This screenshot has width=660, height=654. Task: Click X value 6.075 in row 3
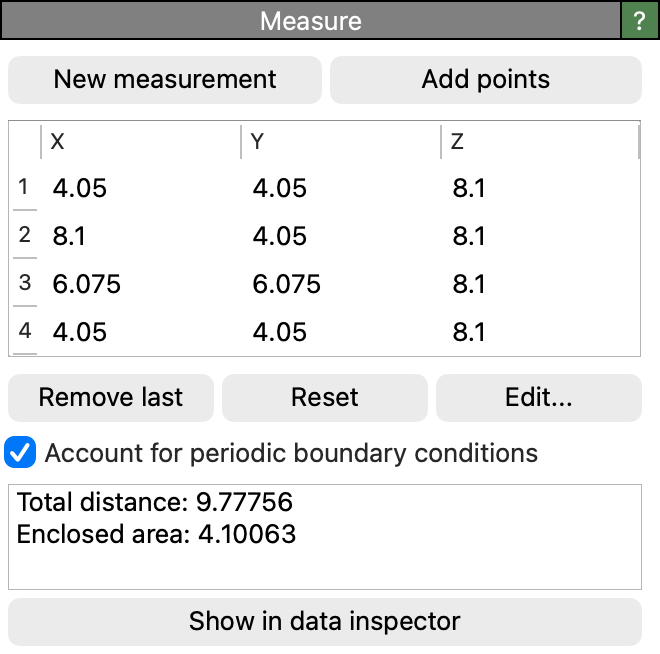pos(86,284)
